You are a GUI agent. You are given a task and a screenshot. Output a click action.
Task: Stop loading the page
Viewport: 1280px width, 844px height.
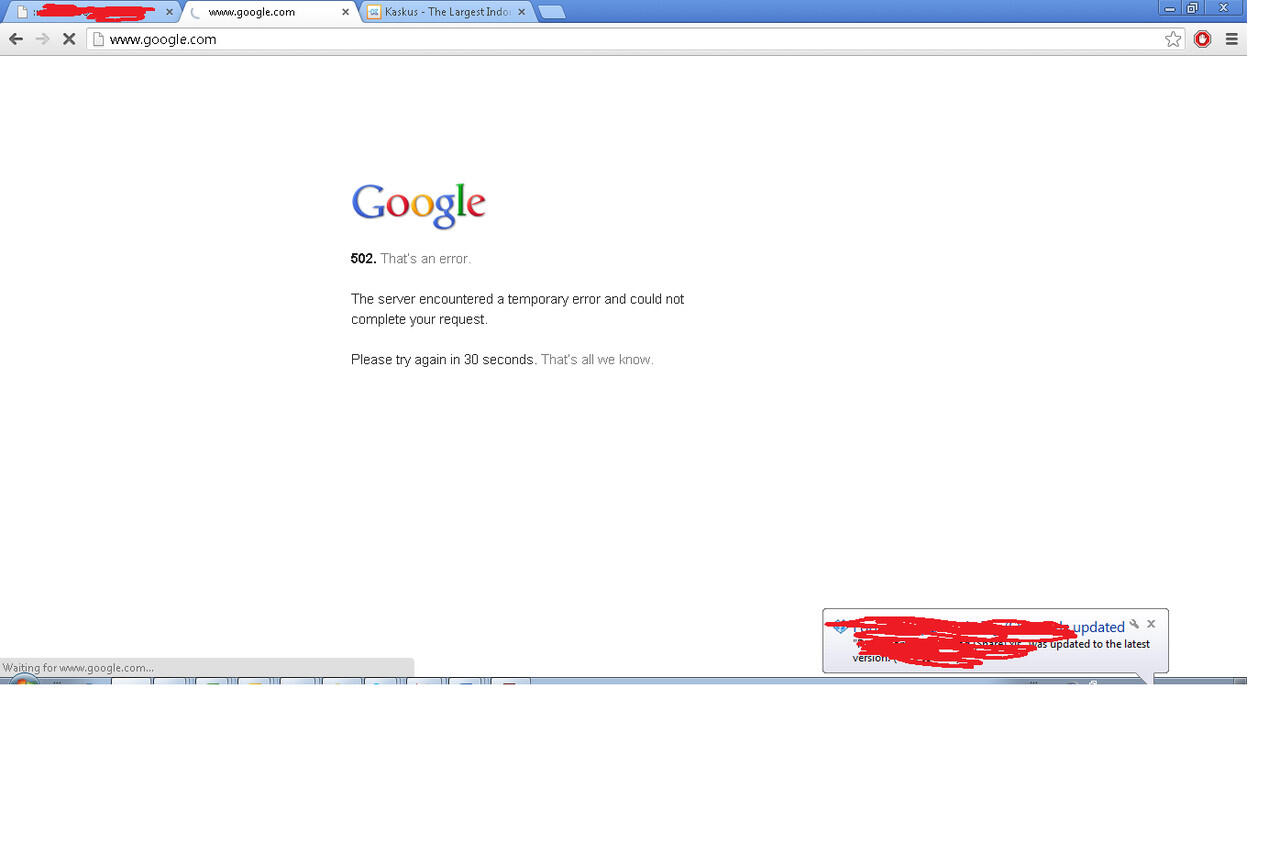(x=69, y=39)
